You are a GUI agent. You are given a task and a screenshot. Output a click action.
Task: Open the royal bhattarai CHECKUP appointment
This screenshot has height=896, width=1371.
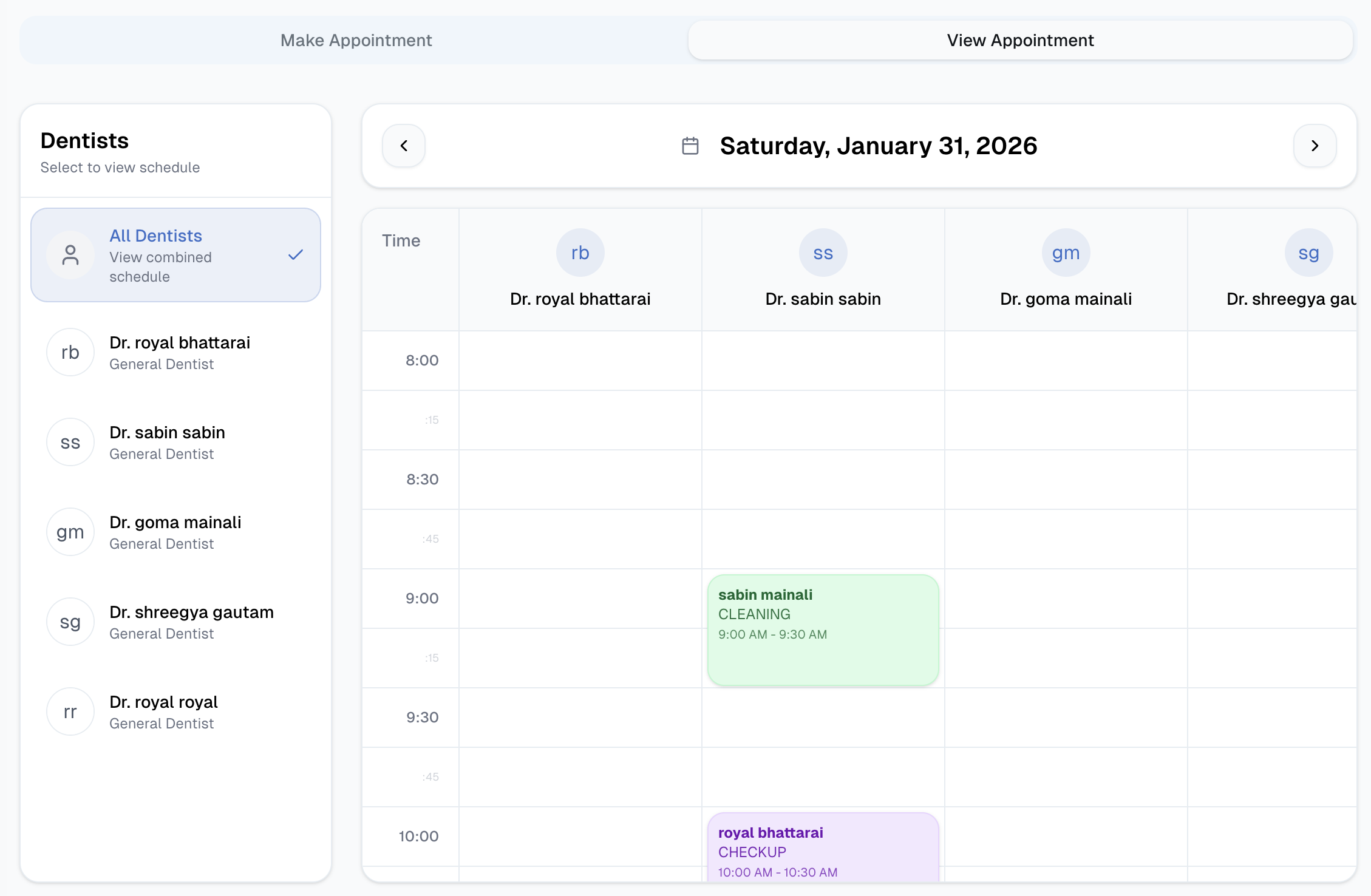(x=823, y=851)
